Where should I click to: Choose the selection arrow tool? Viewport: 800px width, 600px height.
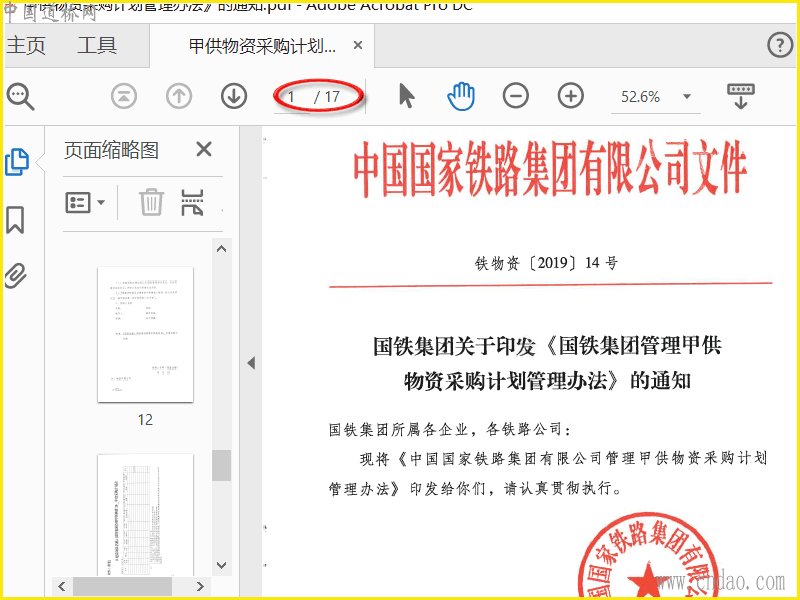click(x=406, y=96)
